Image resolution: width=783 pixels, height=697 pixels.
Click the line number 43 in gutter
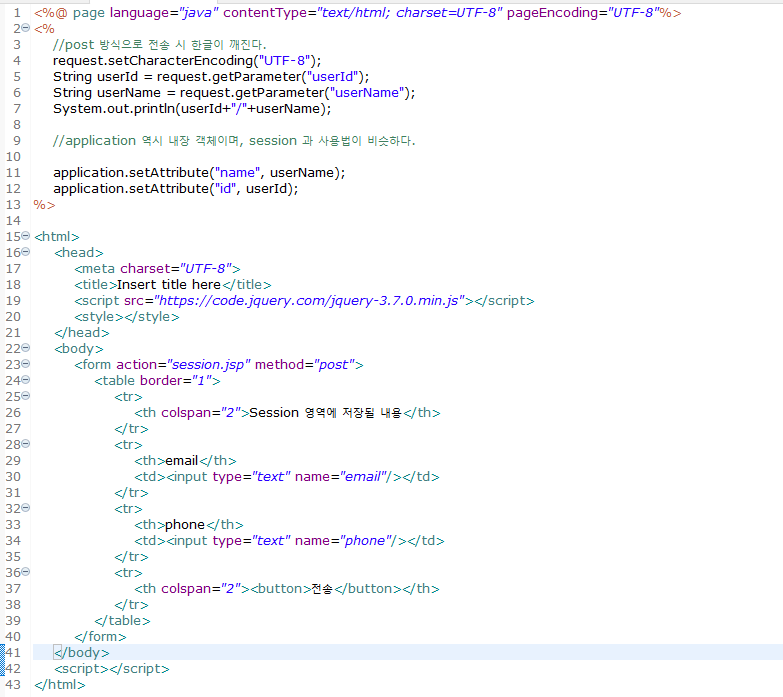tap(13, 685)
